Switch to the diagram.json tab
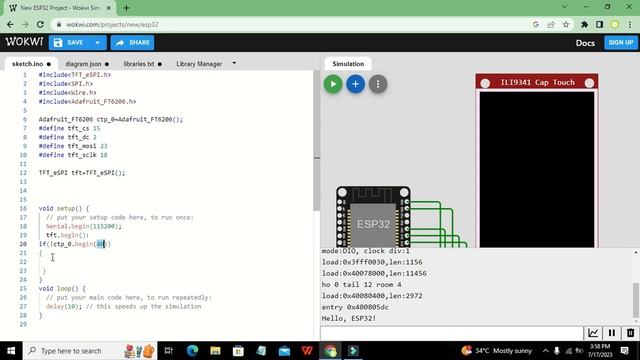This screenshot has width=640, height=360. click(87, 64)
